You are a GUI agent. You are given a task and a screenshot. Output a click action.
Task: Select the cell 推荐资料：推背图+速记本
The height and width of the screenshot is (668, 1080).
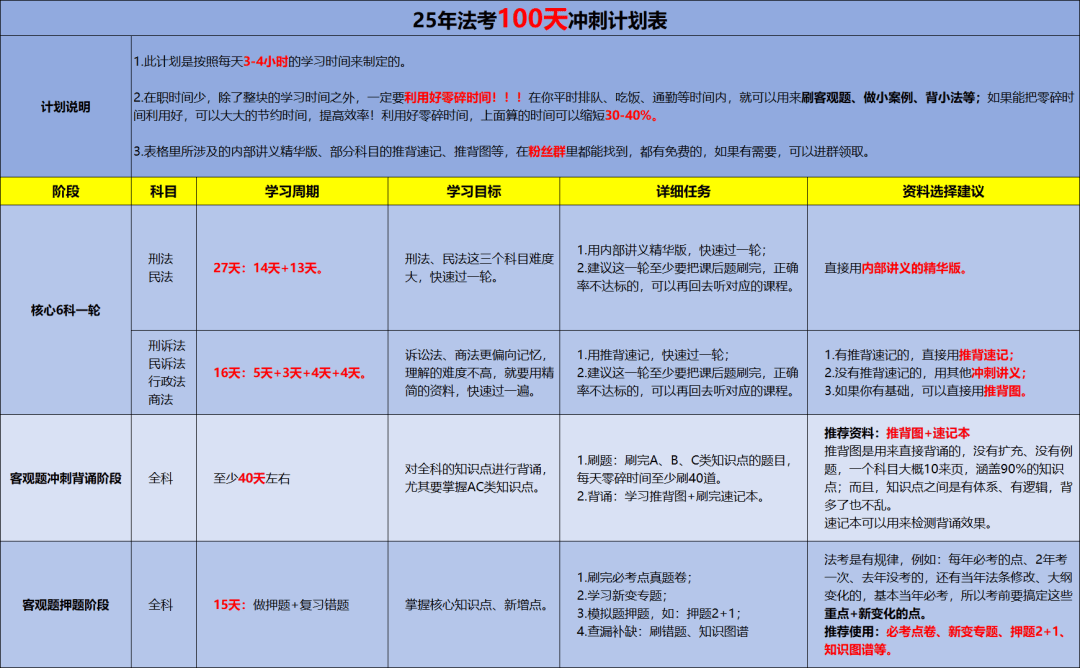point(943,478)
